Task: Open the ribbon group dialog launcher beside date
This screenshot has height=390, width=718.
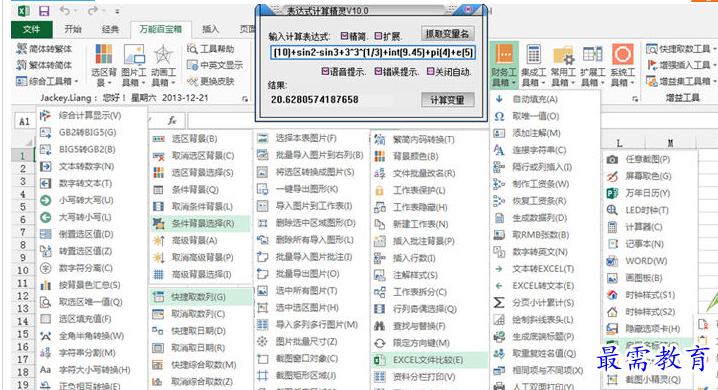Action: [x=245, y=98]
